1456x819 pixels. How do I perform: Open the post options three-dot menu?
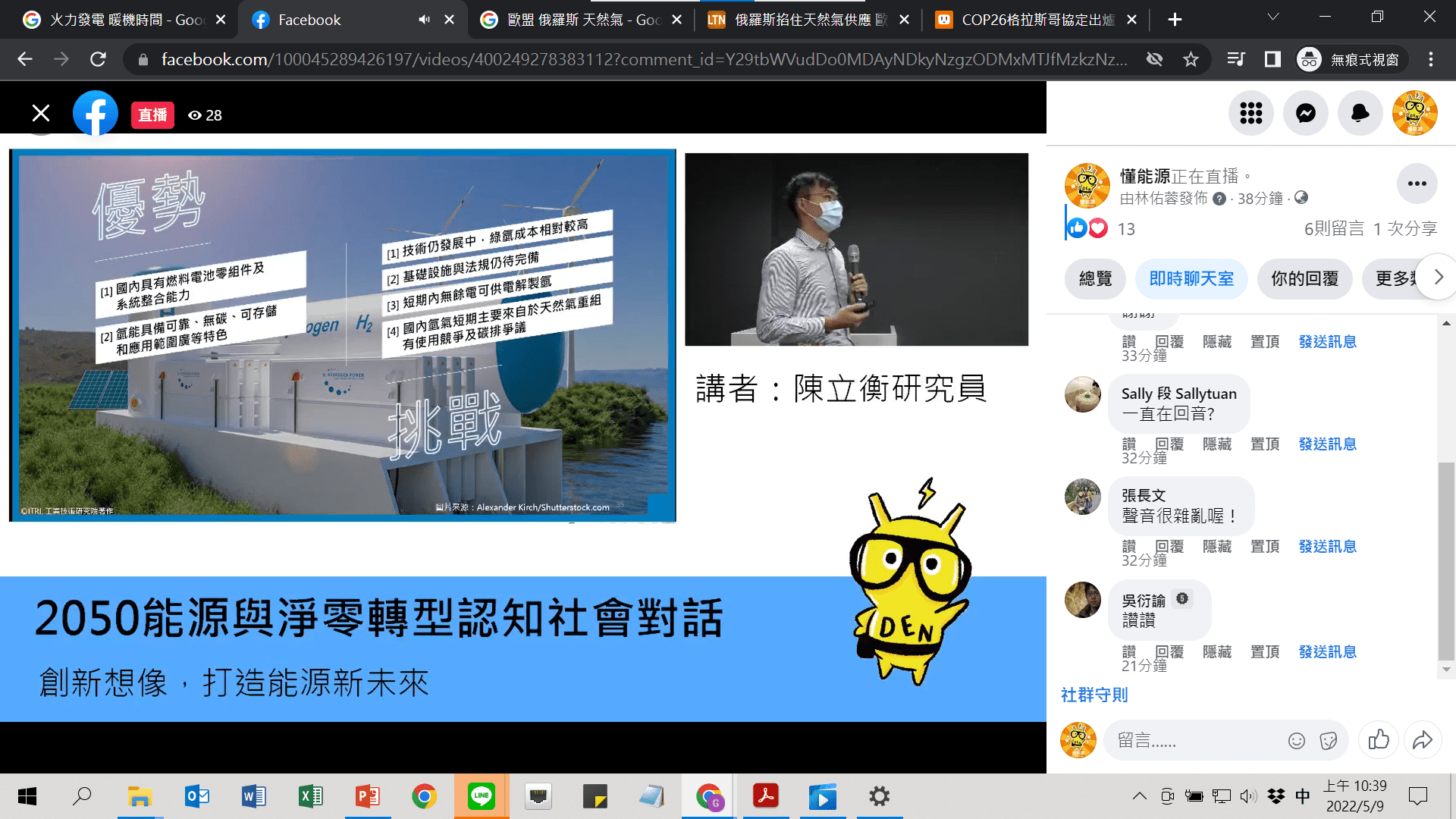click(1417, 184)
